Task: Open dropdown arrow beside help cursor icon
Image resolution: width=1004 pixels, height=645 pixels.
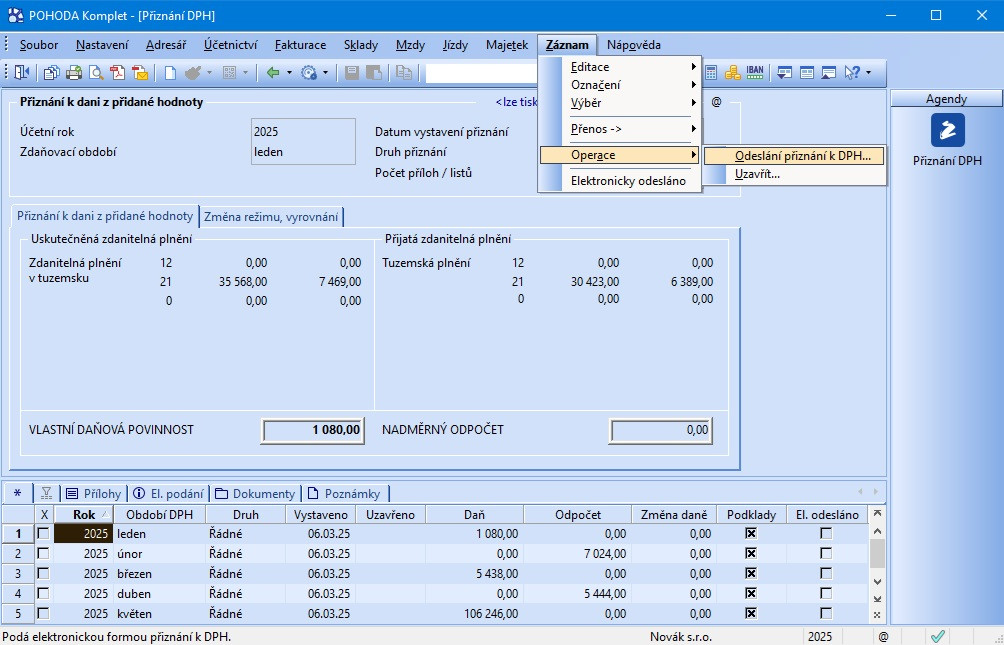Action: [x=868, y=72]
